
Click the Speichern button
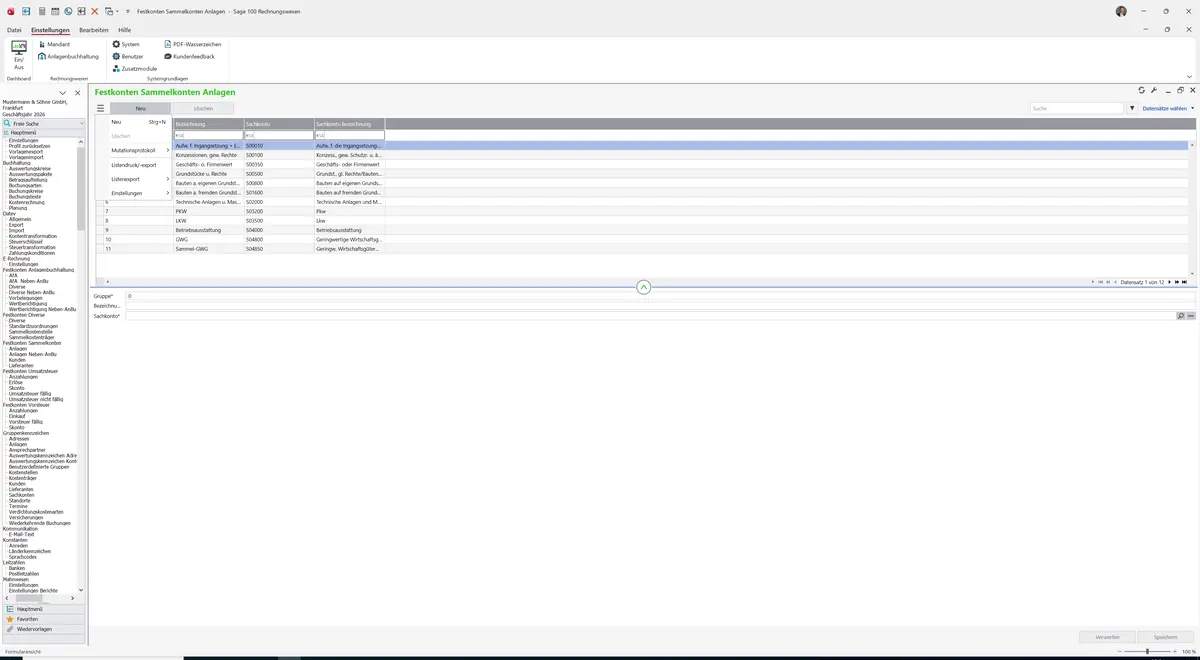1165,636
